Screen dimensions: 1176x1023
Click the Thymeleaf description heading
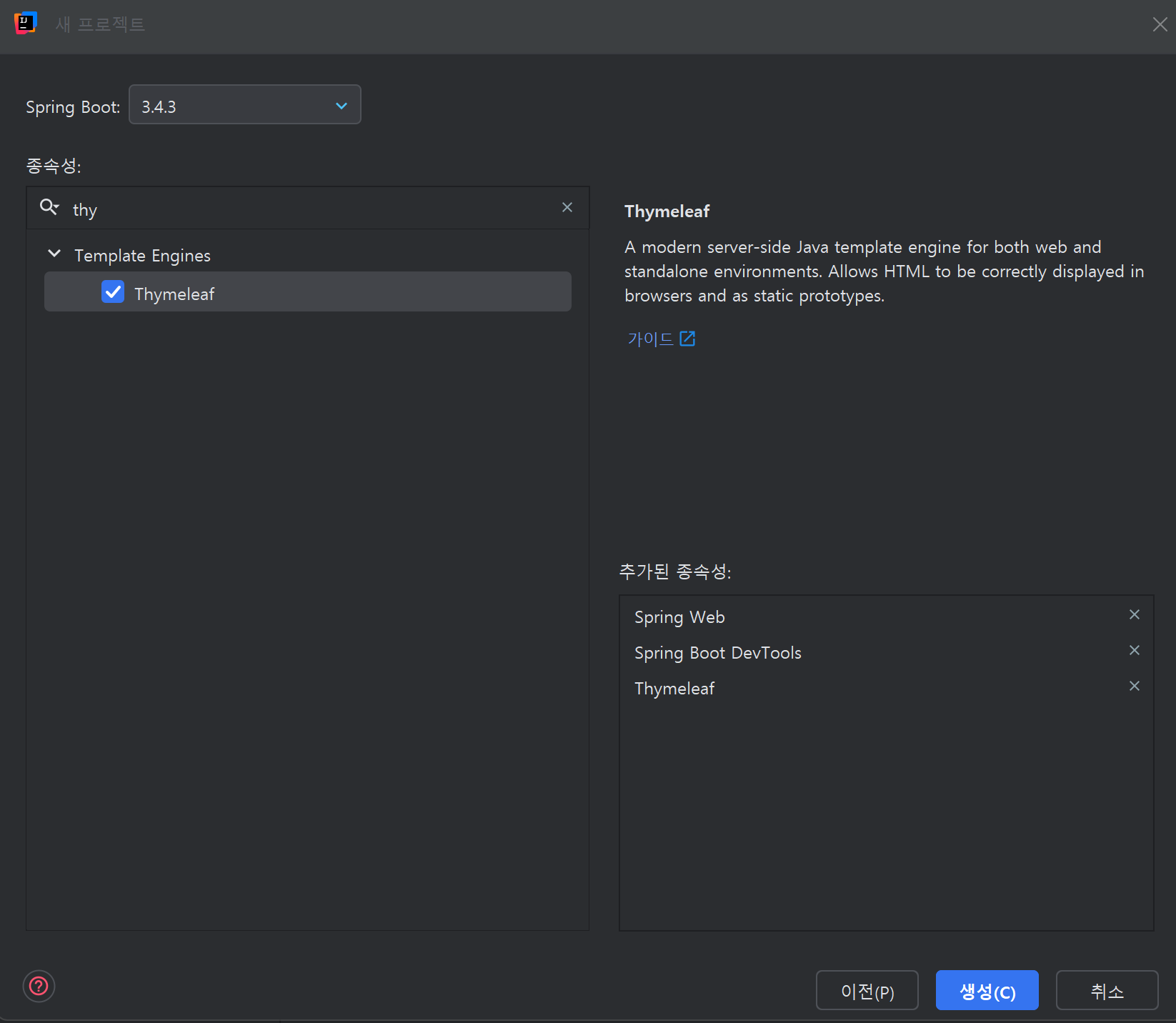[667, 211]
